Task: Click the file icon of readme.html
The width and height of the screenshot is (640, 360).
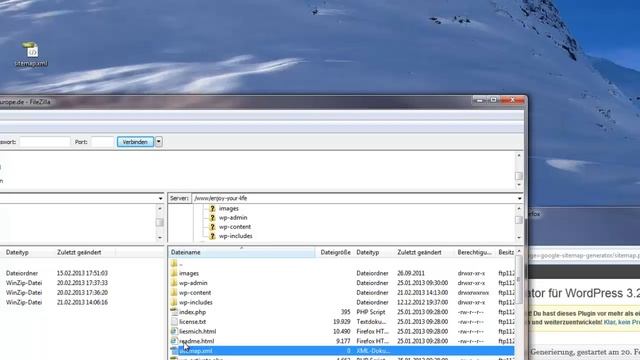Action: pyautogui.click(x=174, y=341)
